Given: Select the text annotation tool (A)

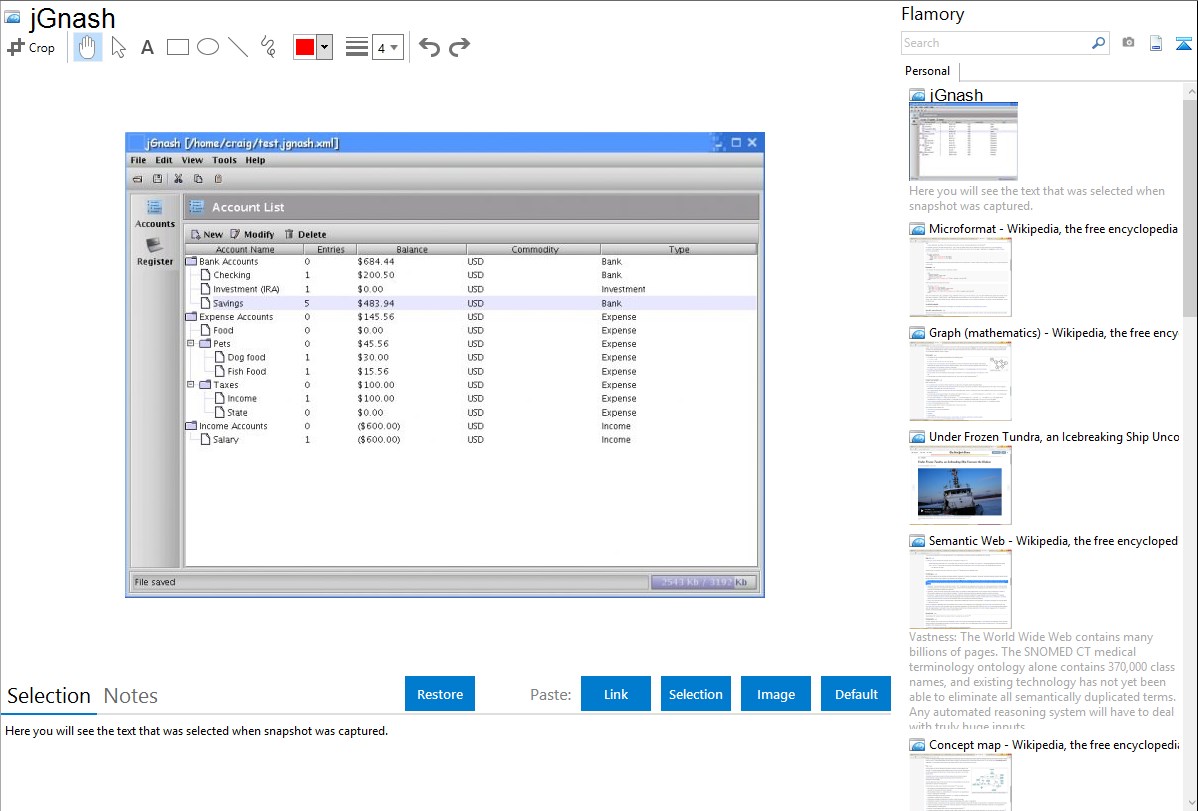Looking at the screenshot, I should click(x=147, y=47).
